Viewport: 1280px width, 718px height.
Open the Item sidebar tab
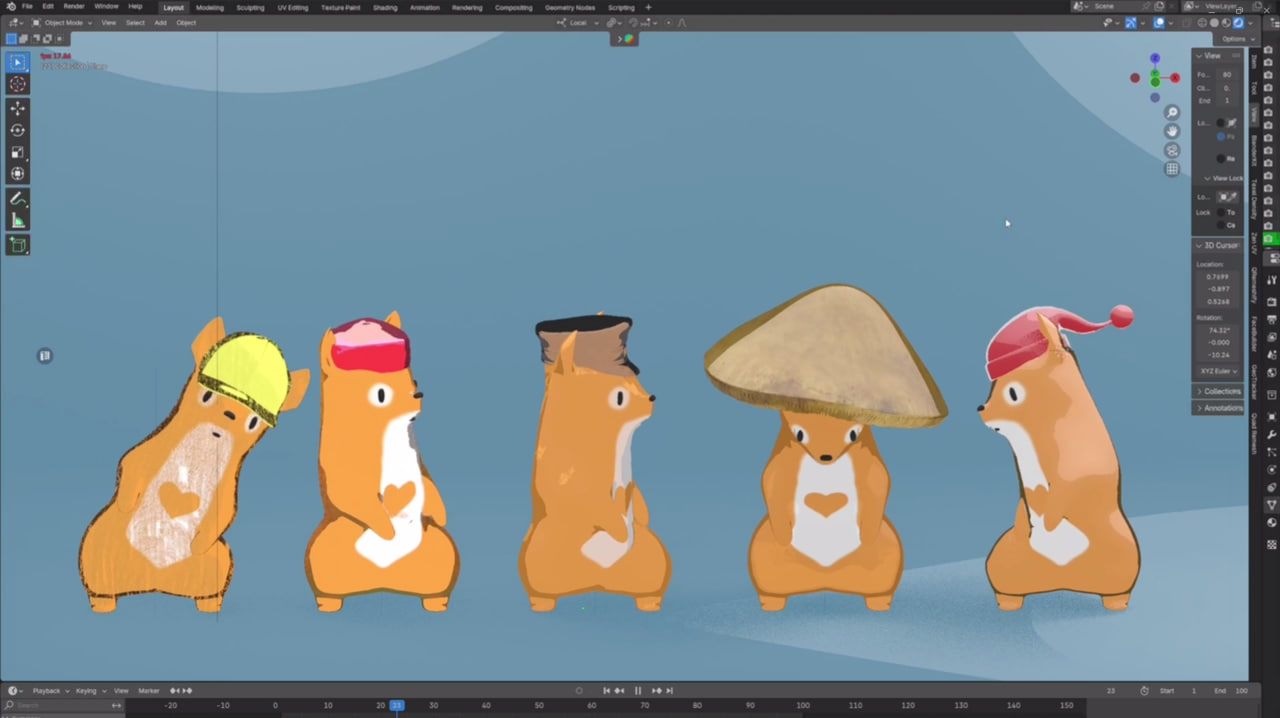[1254, 62]
